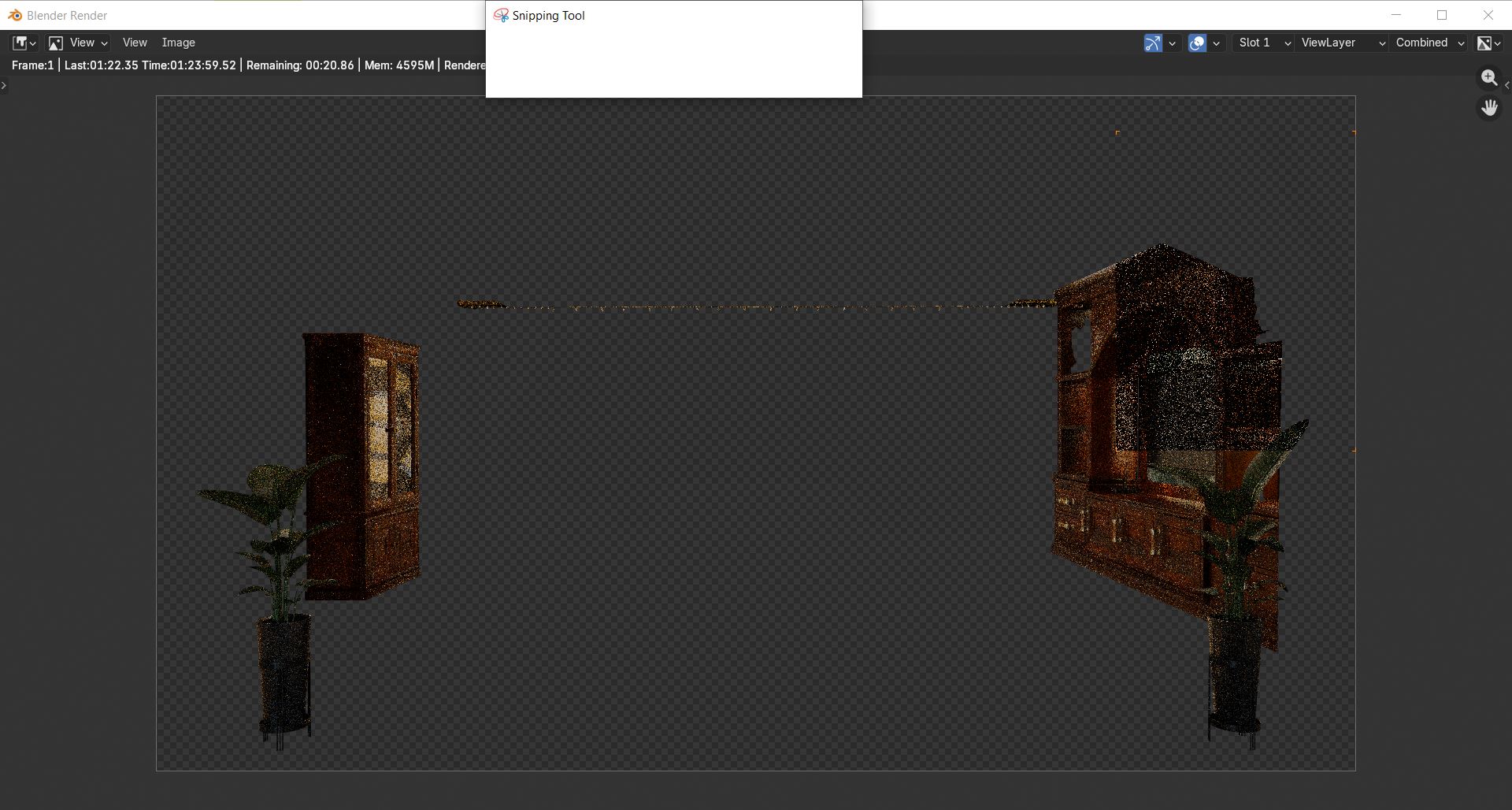
Task: Open the Slot 1 render slot dropdown
Action: click(1262, 43)
